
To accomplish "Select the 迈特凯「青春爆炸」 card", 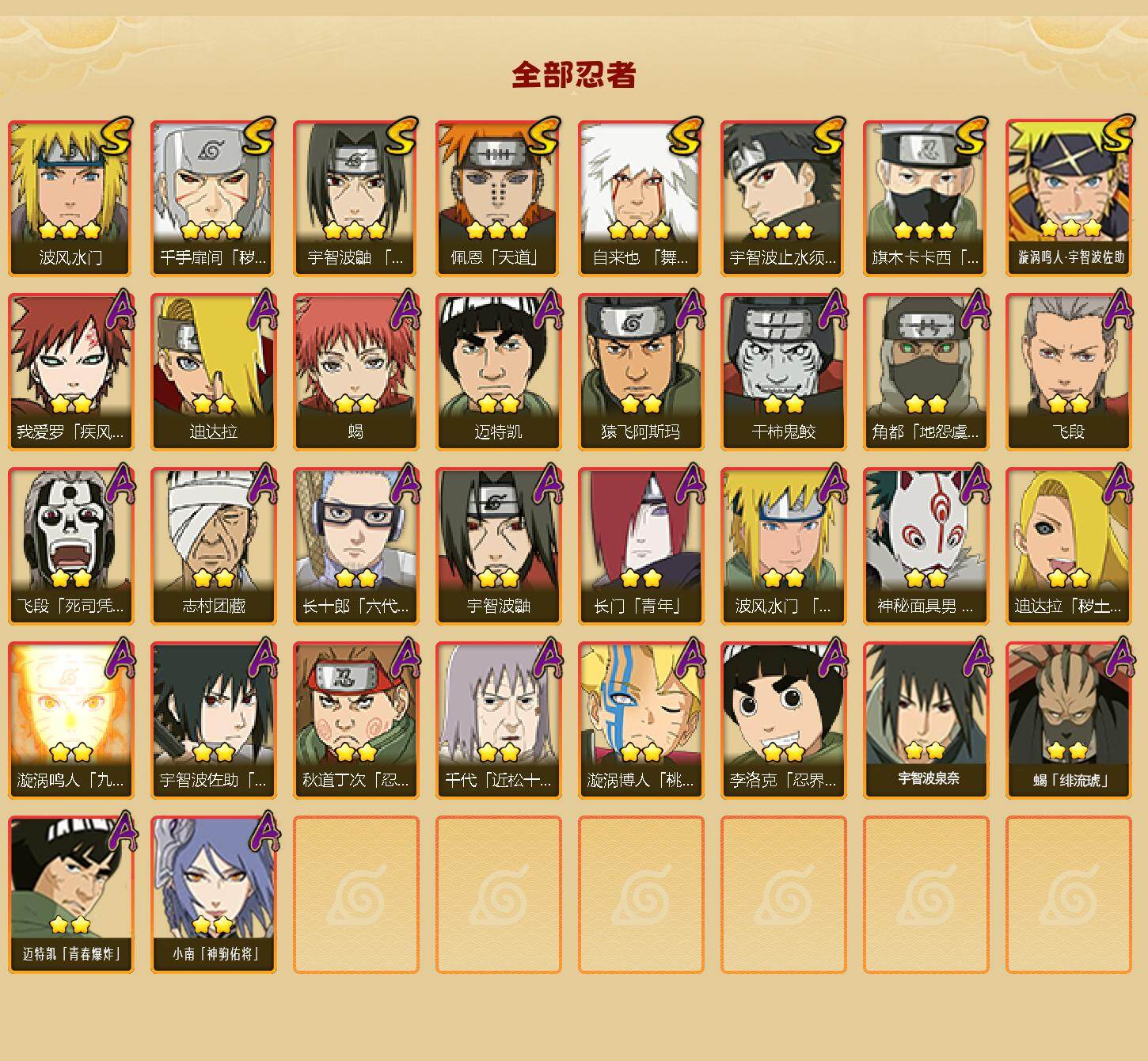I will pos(70,895).
